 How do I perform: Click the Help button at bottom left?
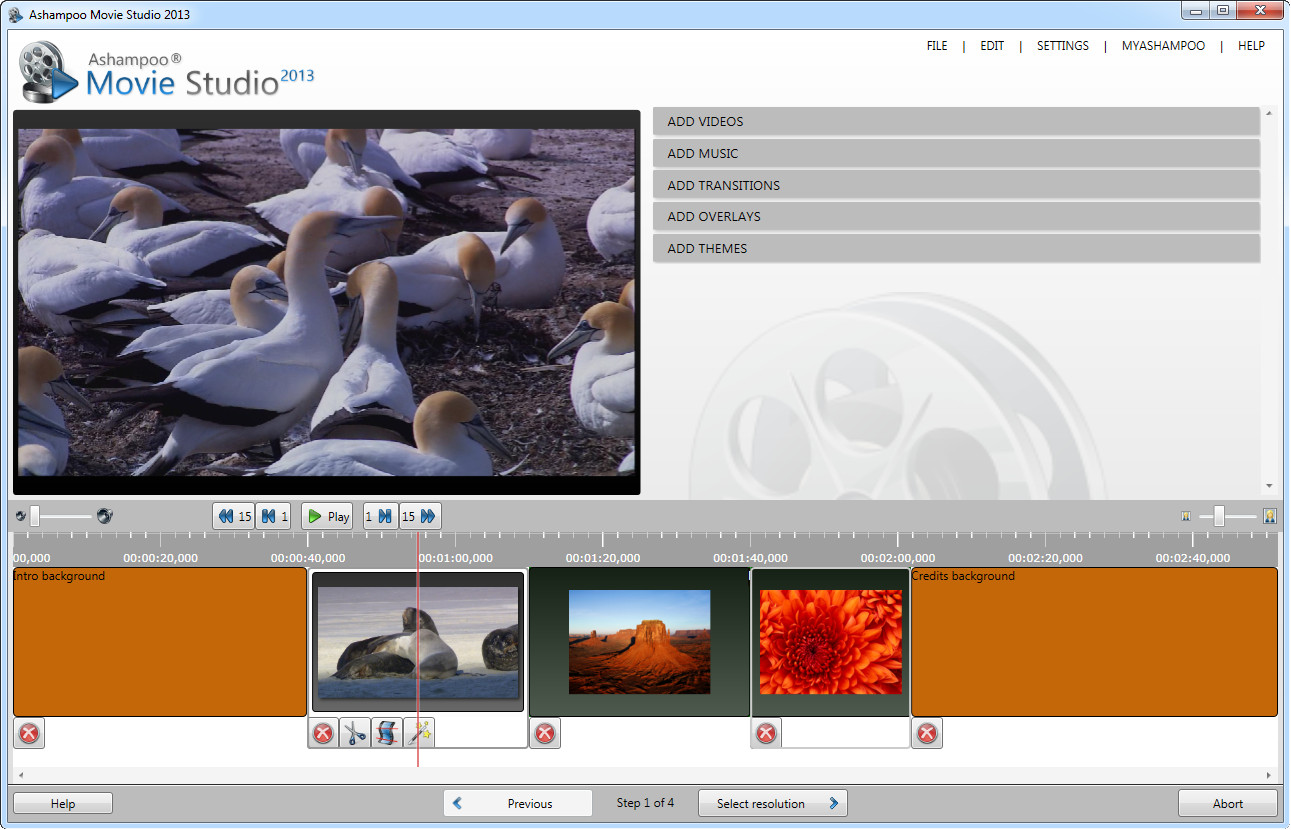click(63, 803)
